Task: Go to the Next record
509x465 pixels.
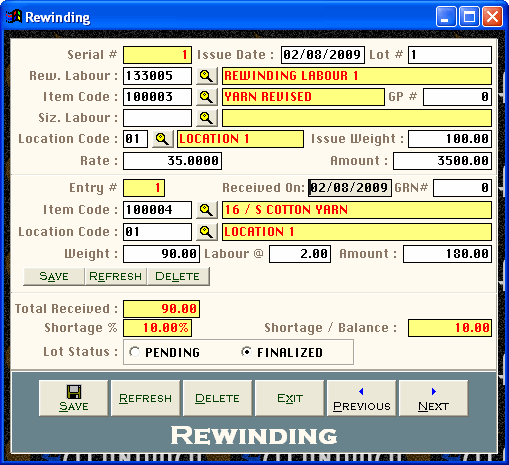Action: 434,398
